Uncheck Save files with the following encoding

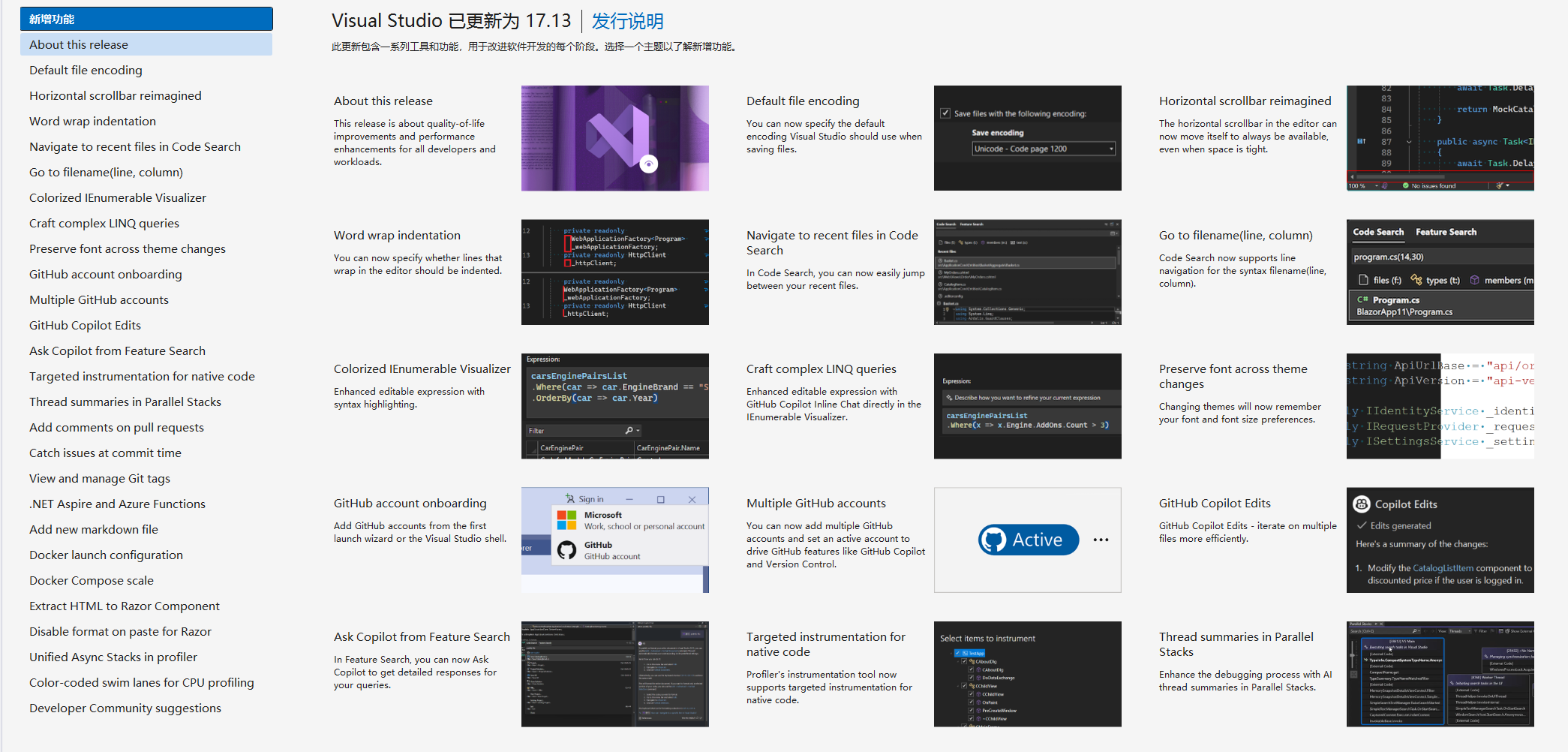947,113
